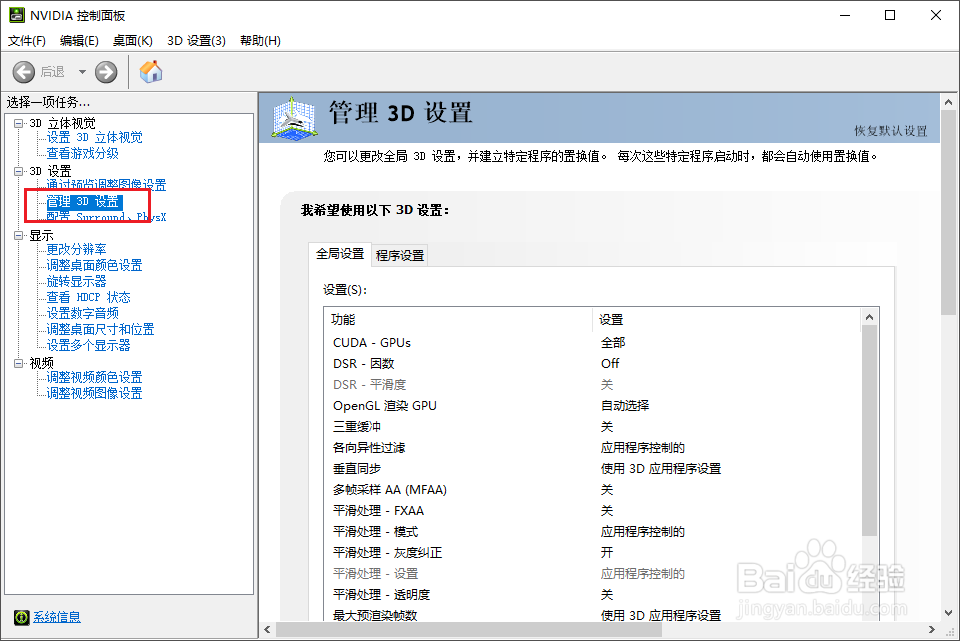Screen dimensions: 960x641
Task: Collapse the 3D 立体视觉 tree node
Action: (18, 123)
